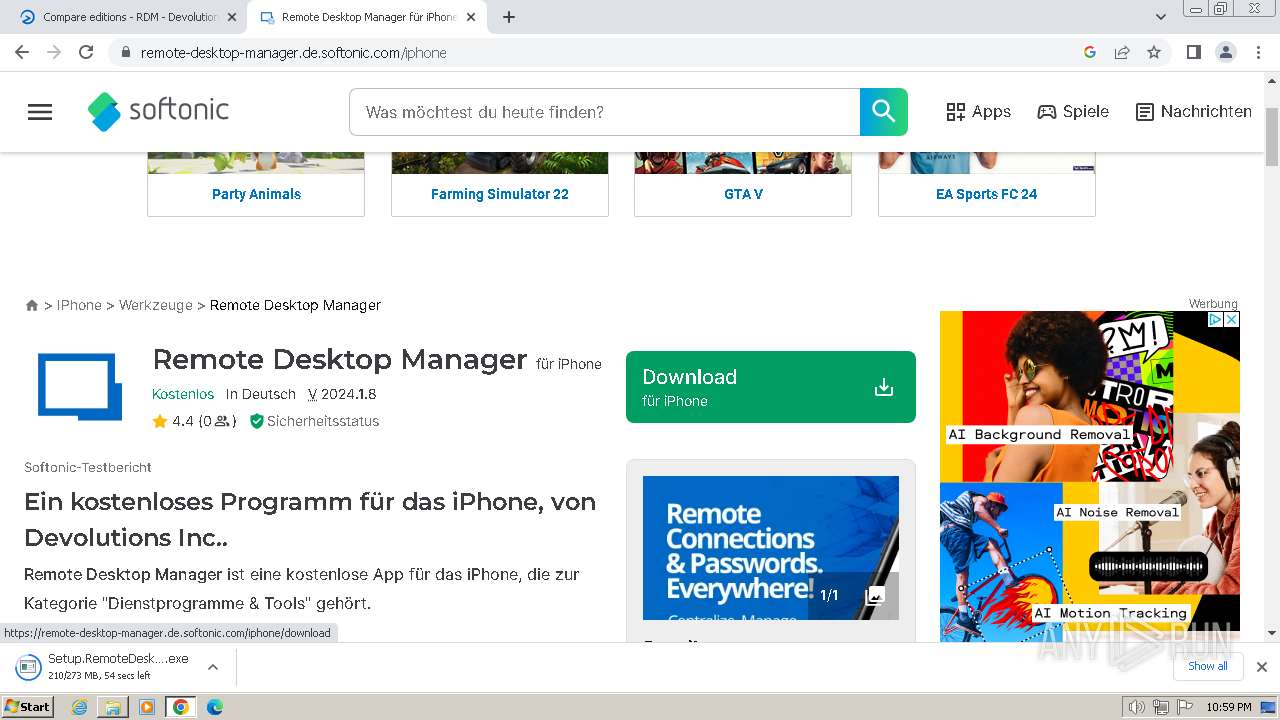This screenshot has width=1280, height=720.
Task: Open the Farming Simulator 22 card
Action: click(x=500, y=185)
